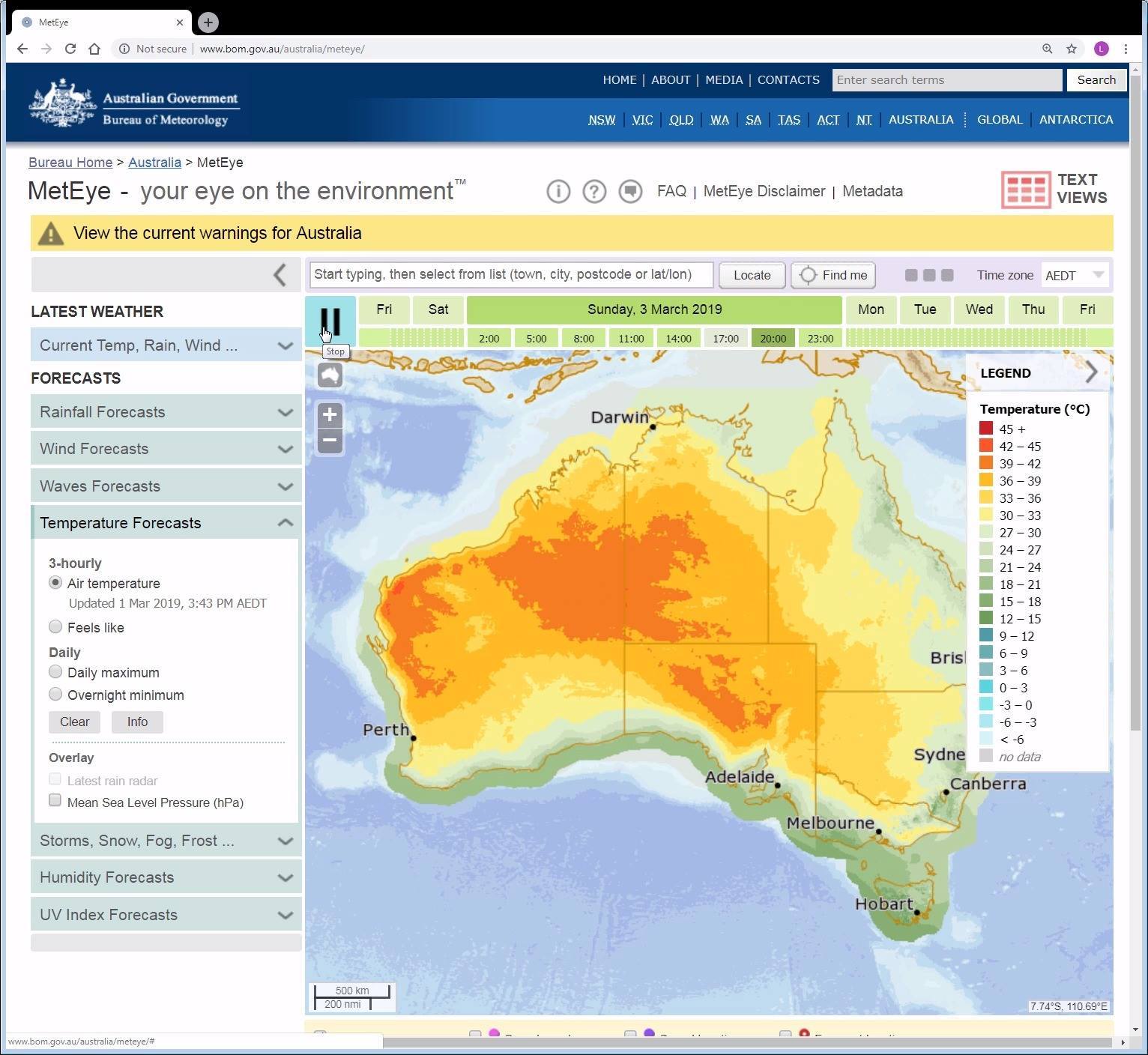This screenshot has height=1055, width=1148.
Task: Click the Australia full-extent map icon
Action: click(330, 375)
